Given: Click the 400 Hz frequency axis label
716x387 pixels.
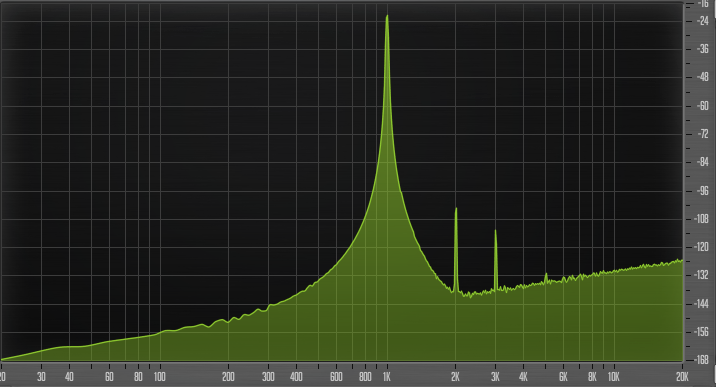Looking at the screenshot, I should tap(296, 377).
